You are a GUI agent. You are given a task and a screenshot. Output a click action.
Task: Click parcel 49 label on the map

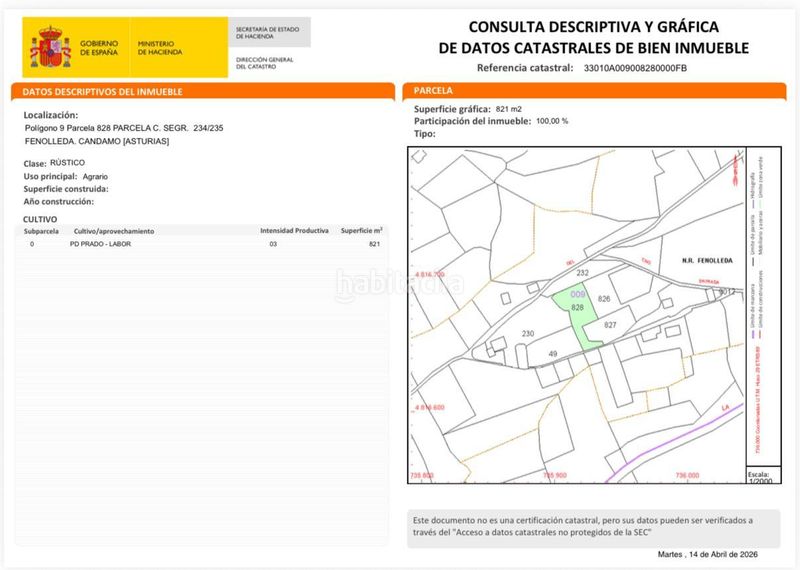(x=553, y=354)
